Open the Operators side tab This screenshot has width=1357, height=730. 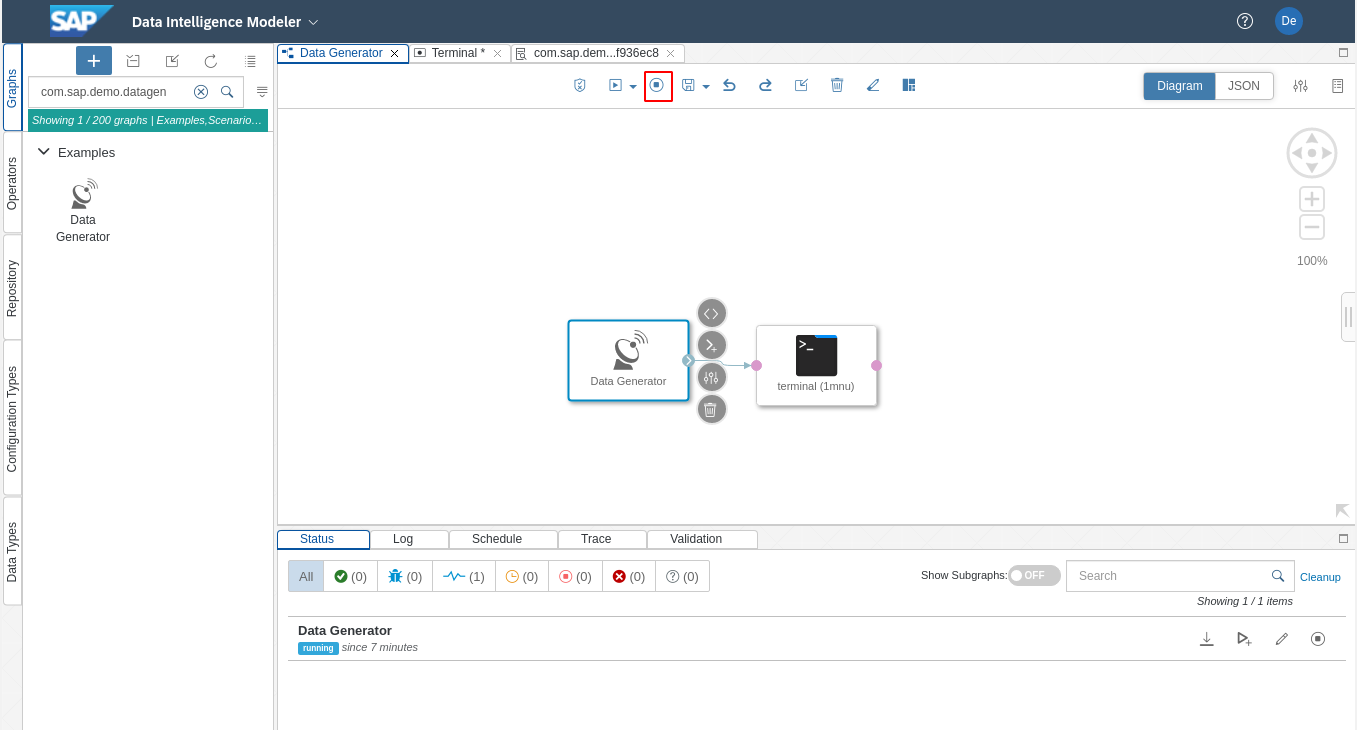pyautogui.click(x=12, y=182)
